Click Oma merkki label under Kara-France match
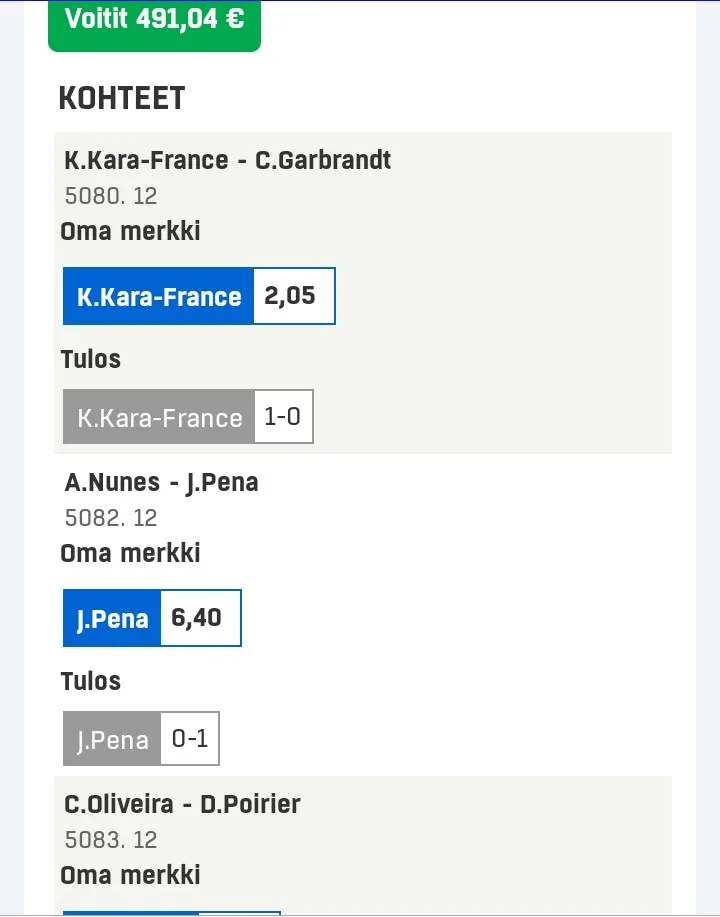 click(130, 231)
